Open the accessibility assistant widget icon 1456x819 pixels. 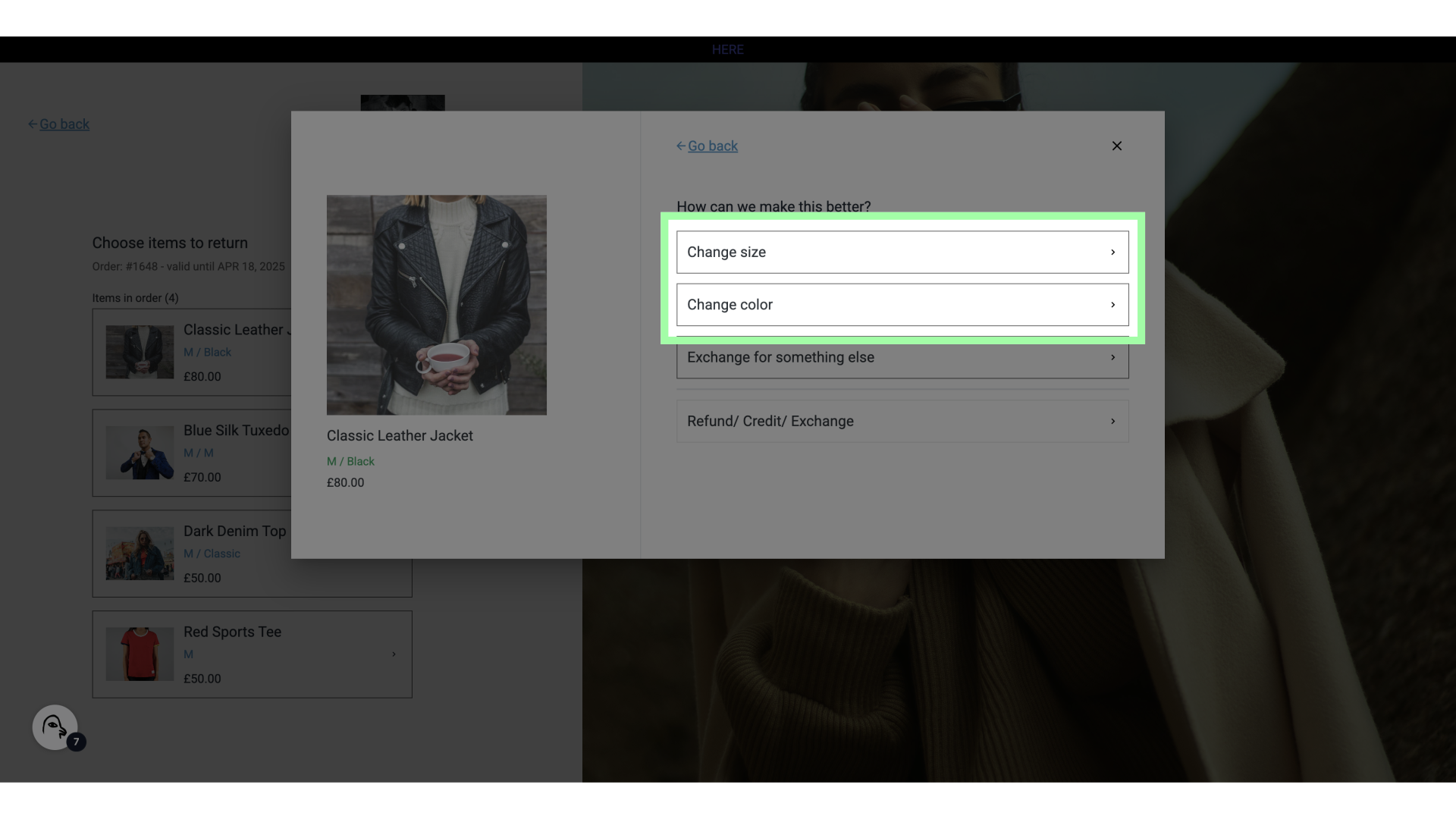(x=55, y=727)
